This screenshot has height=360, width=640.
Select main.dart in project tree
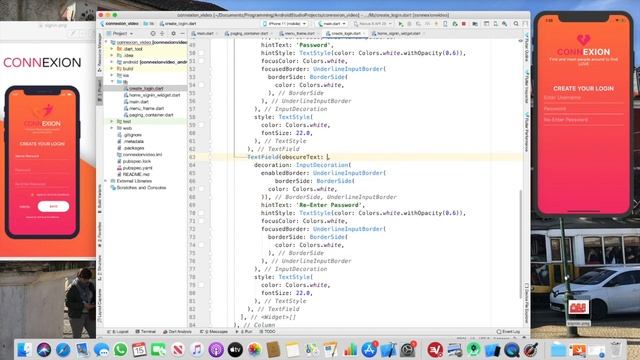pyautogui.click(x=139, y=102)
